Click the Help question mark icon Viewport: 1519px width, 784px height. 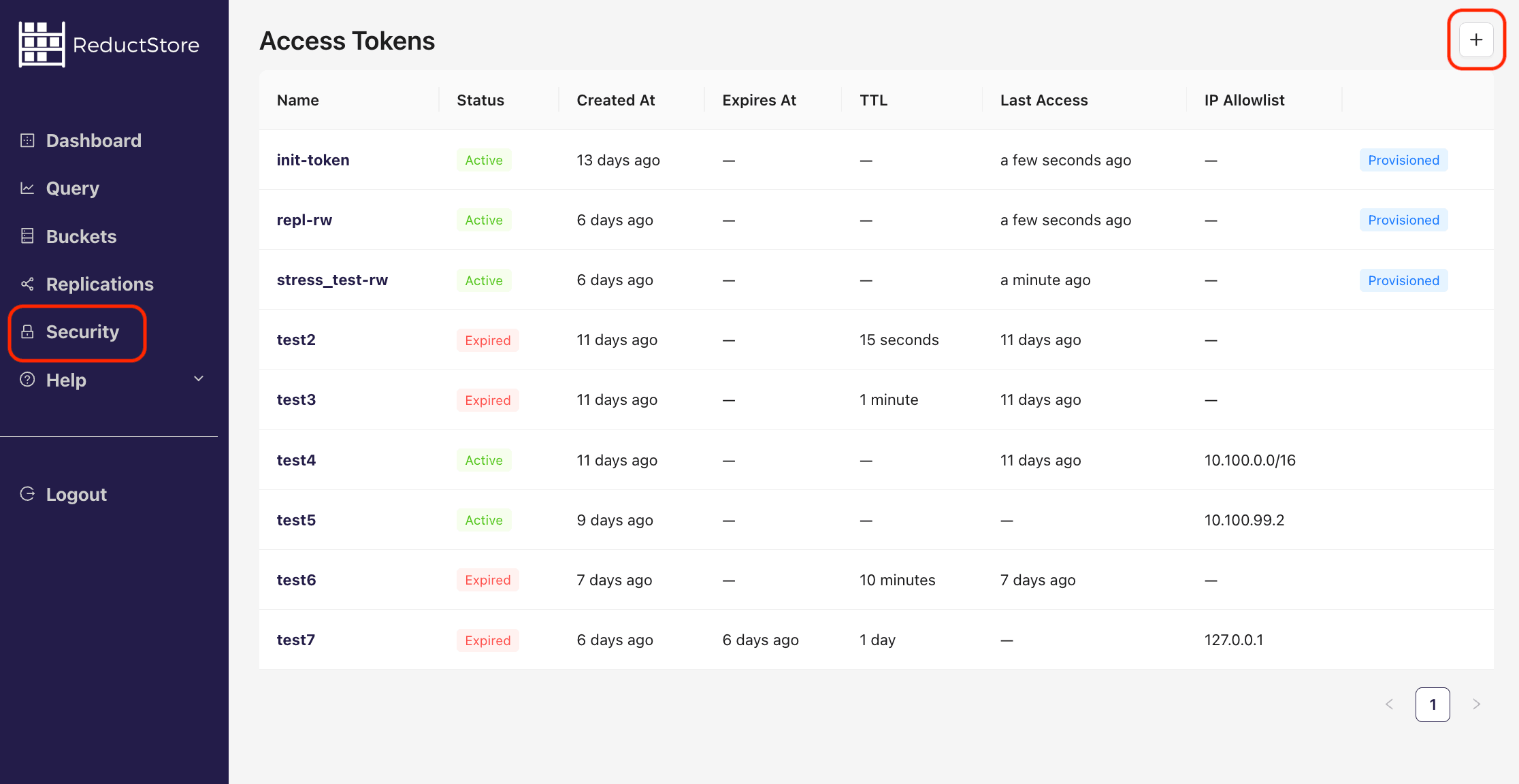(27, 380)
